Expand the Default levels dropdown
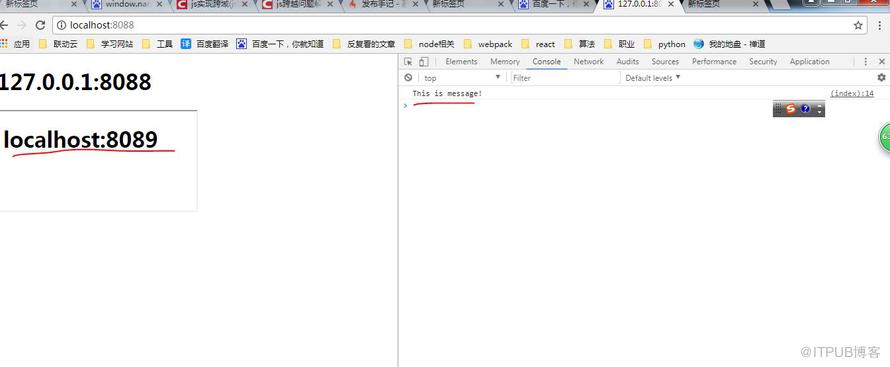Viewport: 890px width, 367px height. click(x=652, y=78)
